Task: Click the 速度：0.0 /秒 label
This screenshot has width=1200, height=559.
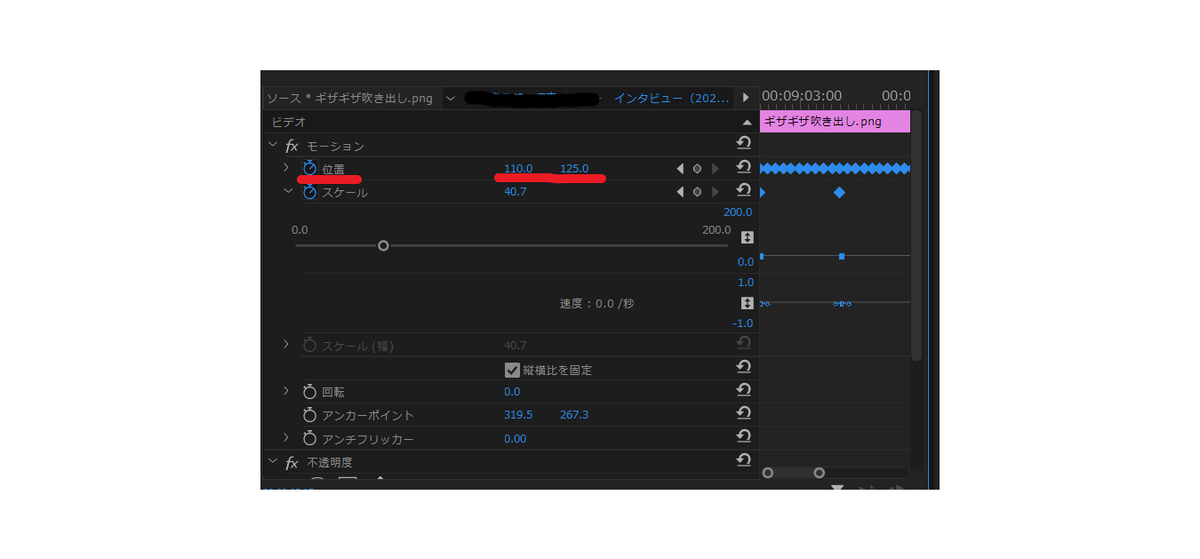Action: pos(597,303)
